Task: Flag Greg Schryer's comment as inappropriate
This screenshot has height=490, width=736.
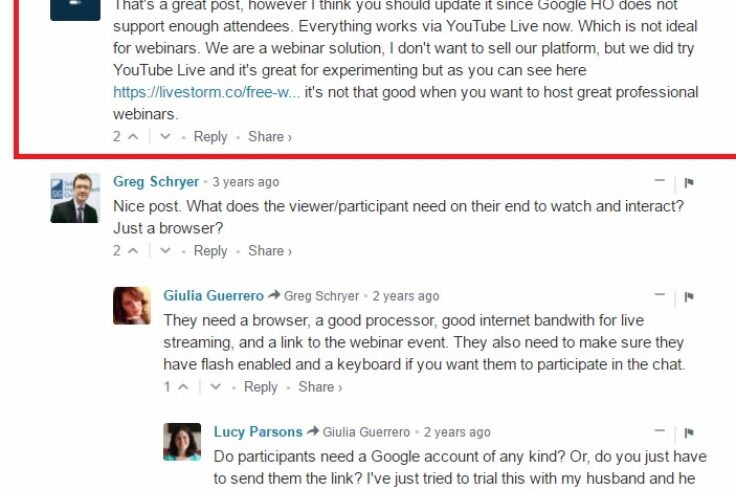Action: 689,183
